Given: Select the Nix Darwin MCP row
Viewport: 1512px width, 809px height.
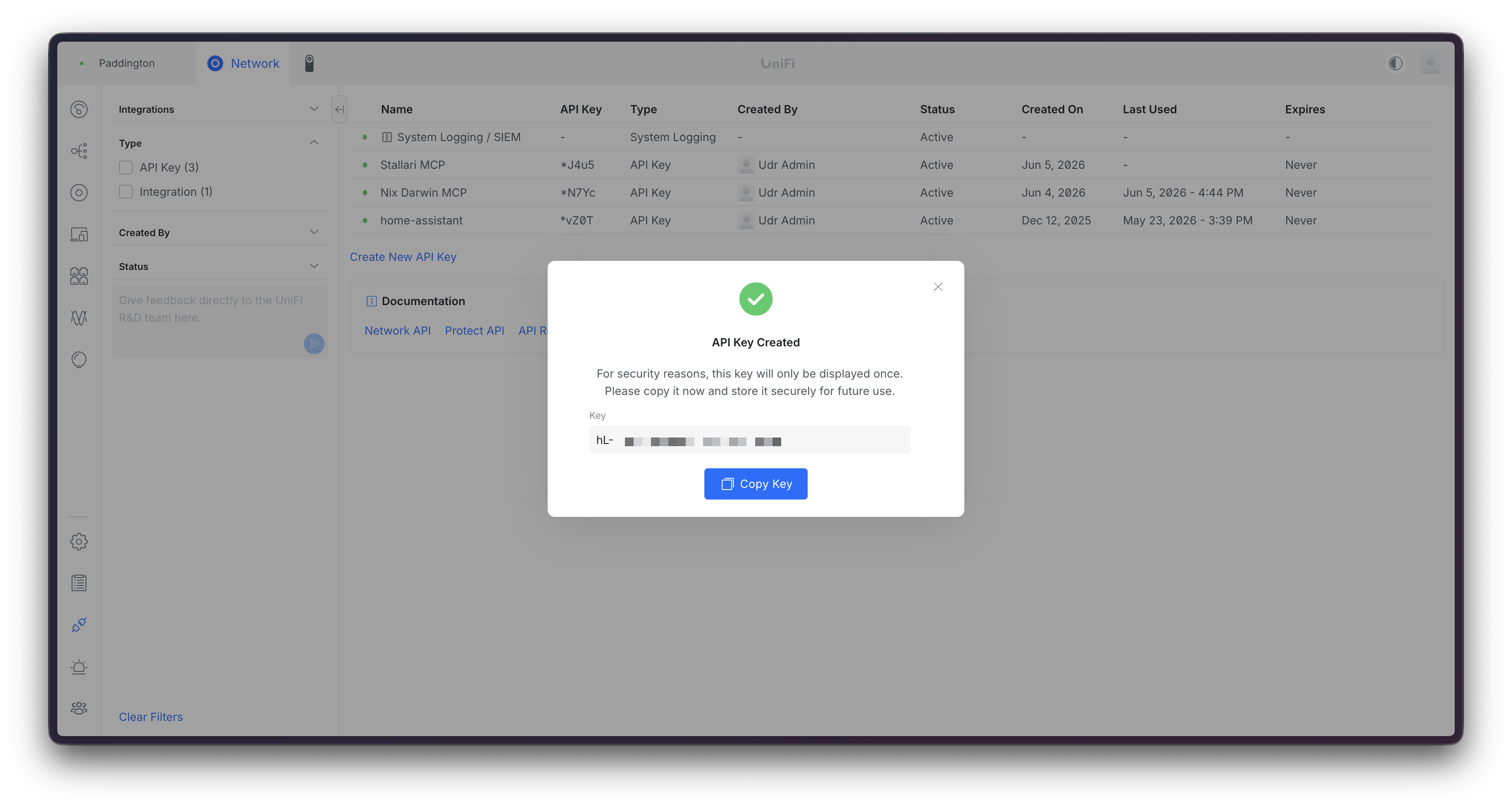Looking at the screenshot, I should [892, 193].
